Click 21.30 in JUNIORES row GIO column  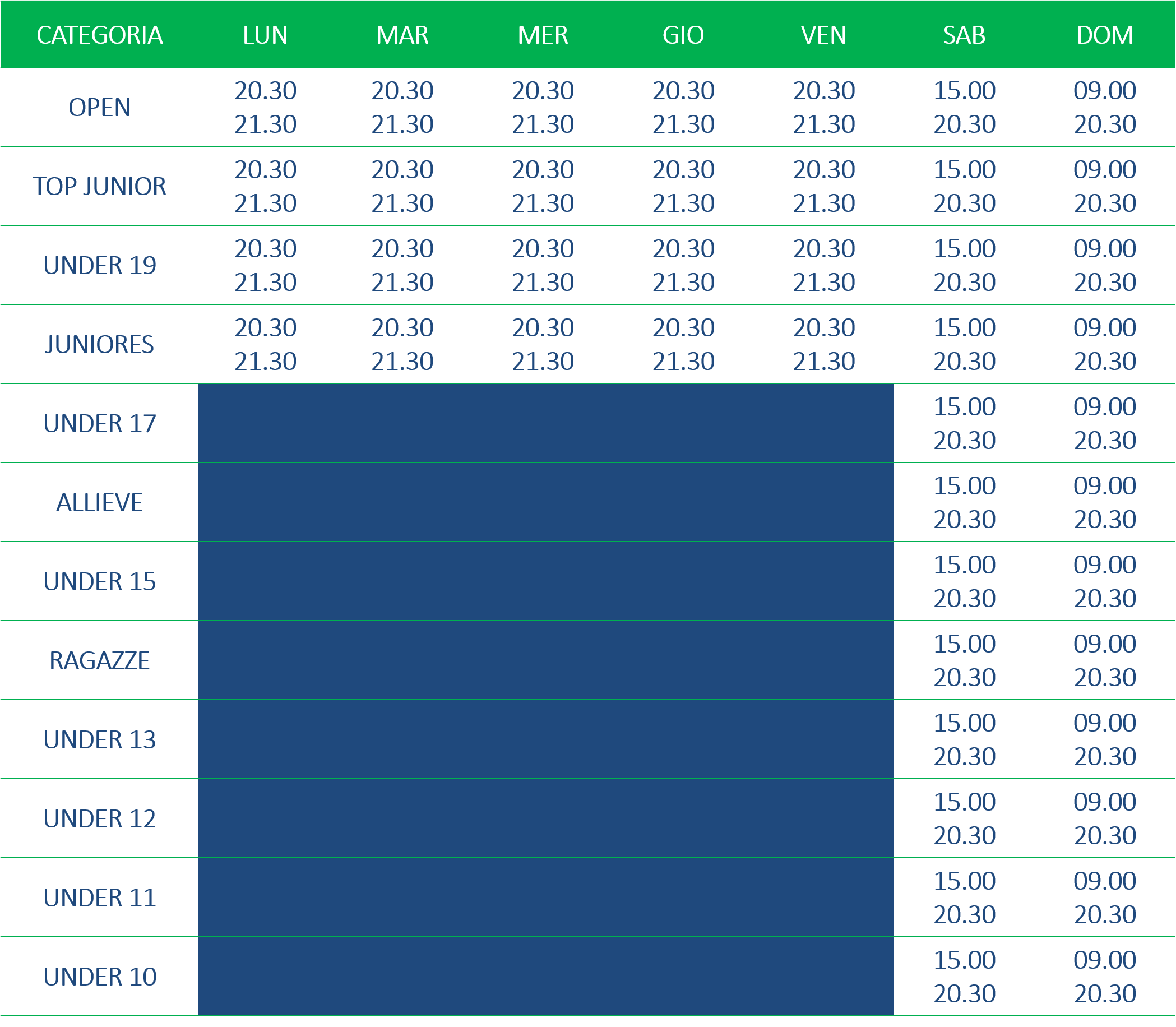[x=683, y=362]
